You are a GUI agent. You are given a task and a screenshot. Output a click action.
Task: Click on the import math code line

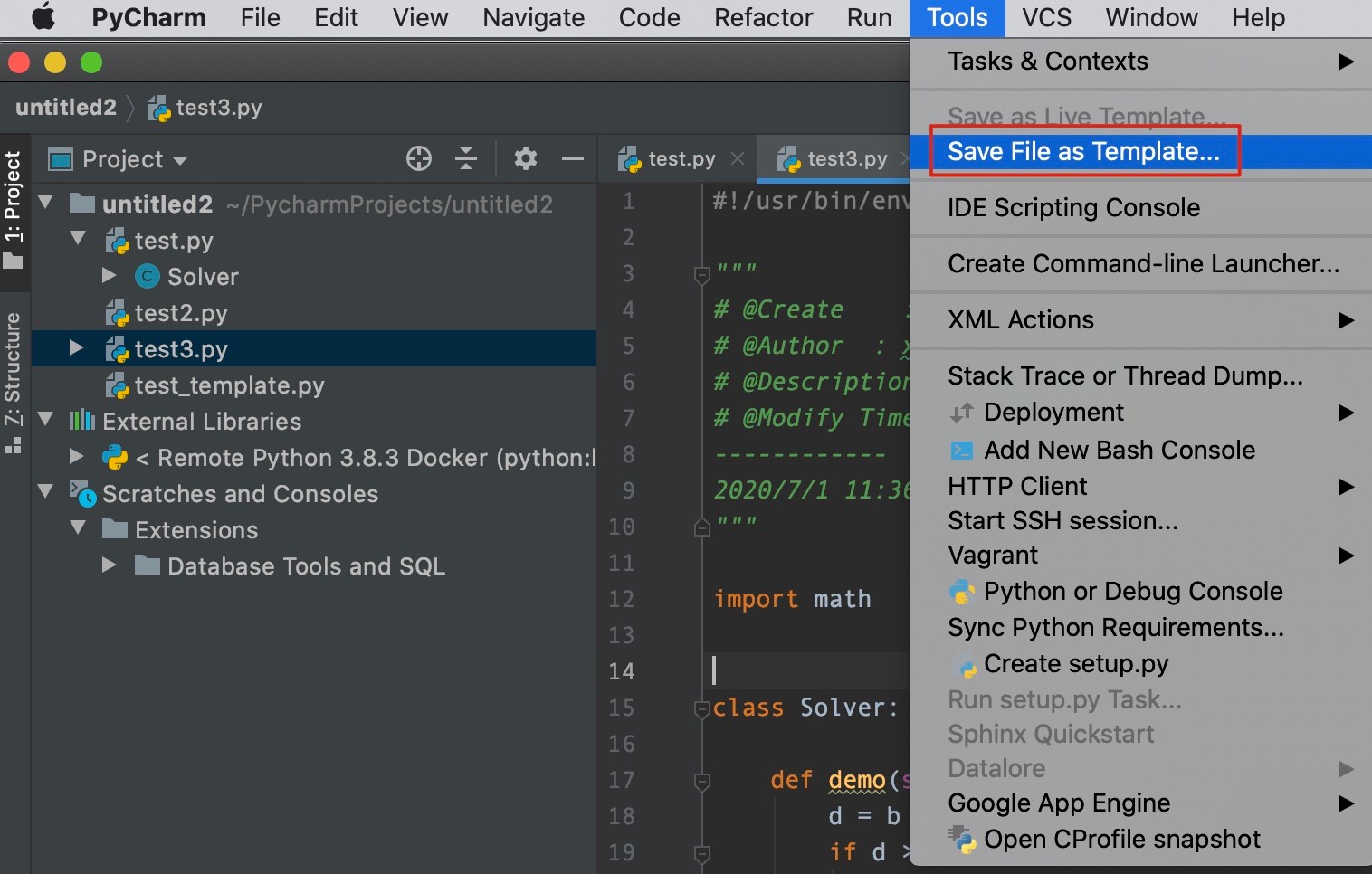point(793,599)
